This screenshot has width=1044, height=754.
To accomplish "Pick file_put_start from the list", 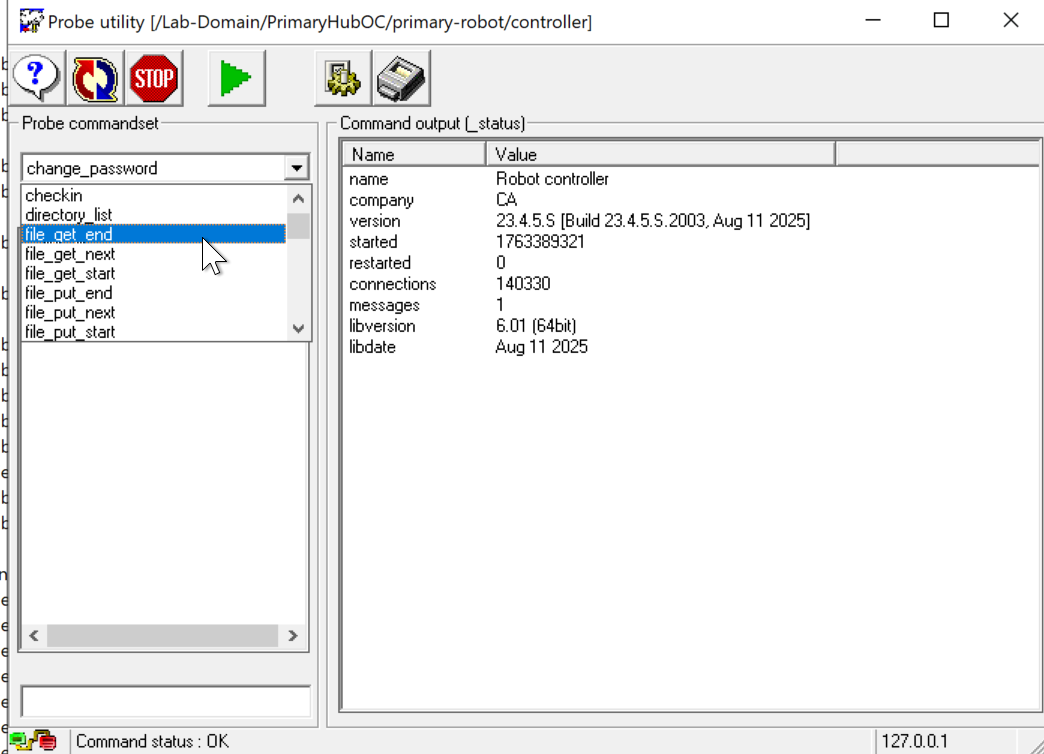I will click(70, 332).
